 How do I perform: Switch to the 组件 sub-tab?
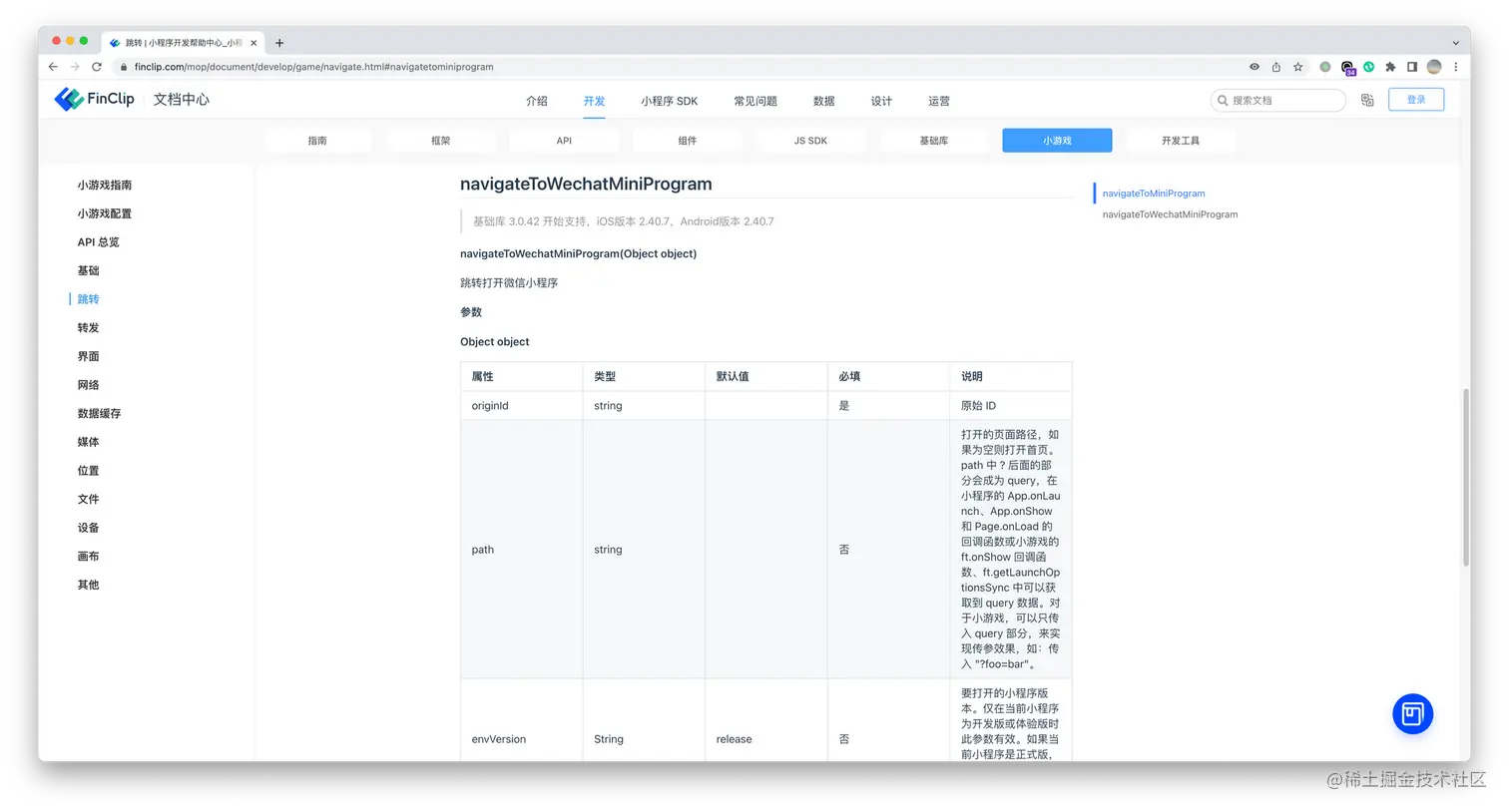point(688,141)
